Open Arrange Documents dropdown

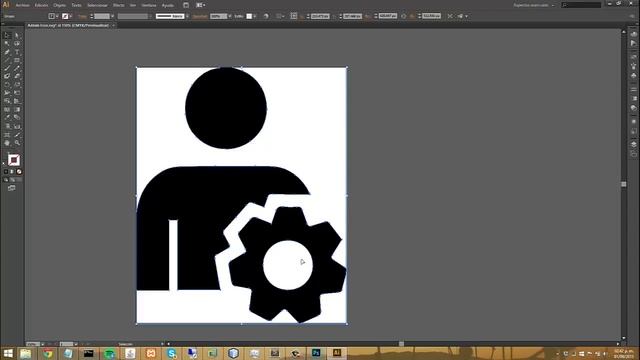201,5
